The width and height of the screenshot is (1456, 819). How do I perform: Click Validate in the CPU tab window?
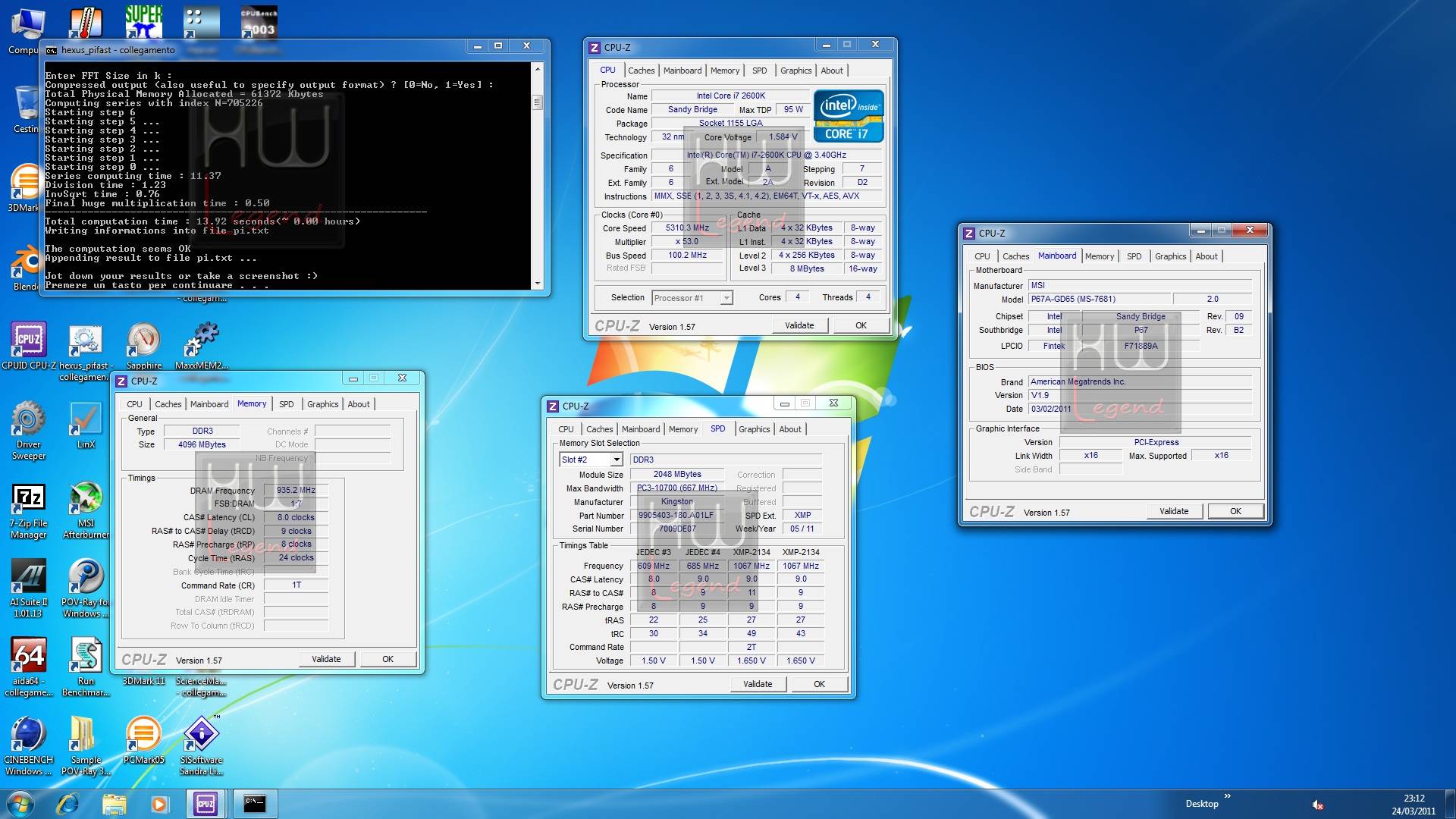[799, 325]
